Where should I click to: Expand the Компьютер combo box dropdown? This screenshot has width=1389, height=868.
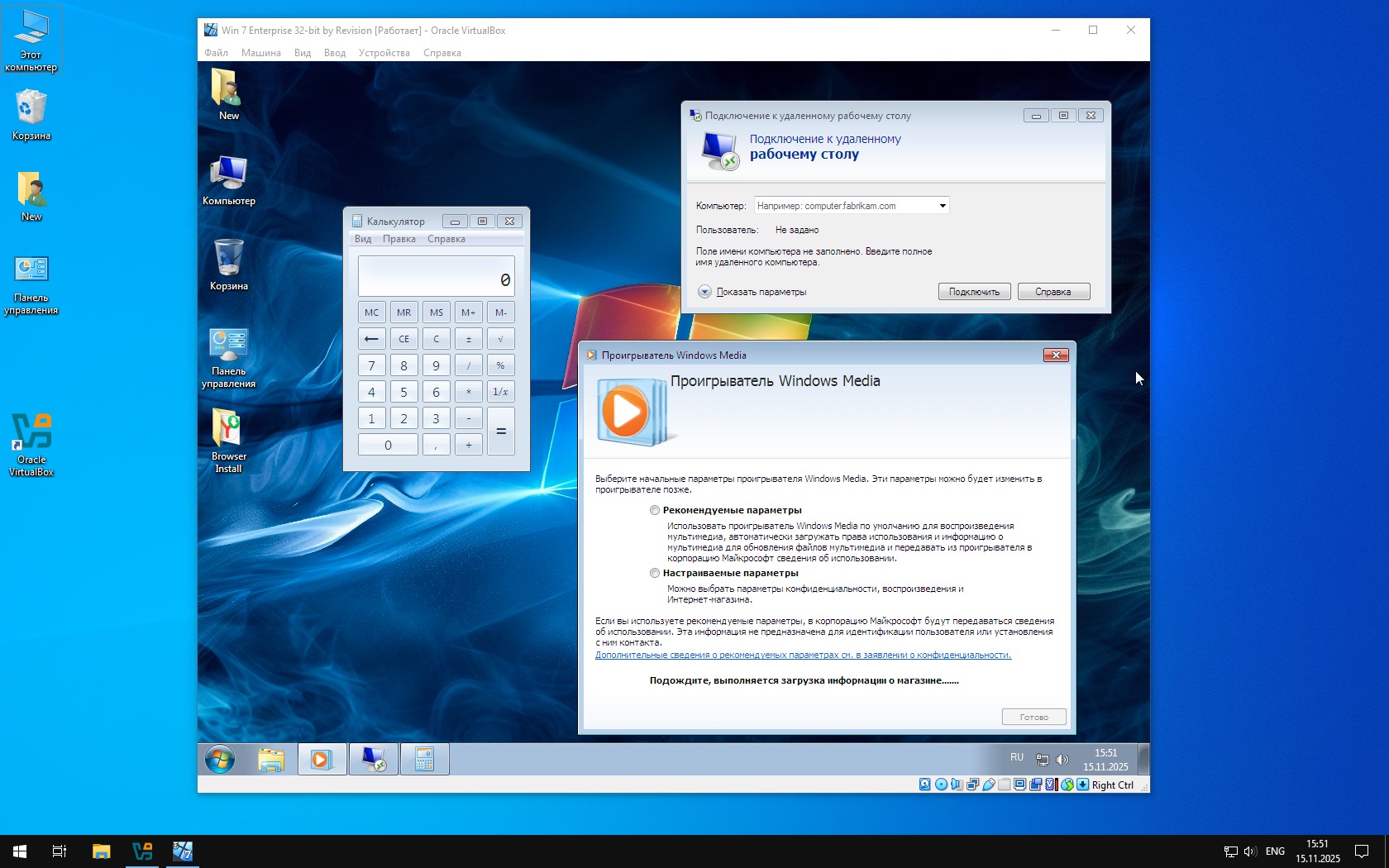pyautogui.click(x=942, y=206)
